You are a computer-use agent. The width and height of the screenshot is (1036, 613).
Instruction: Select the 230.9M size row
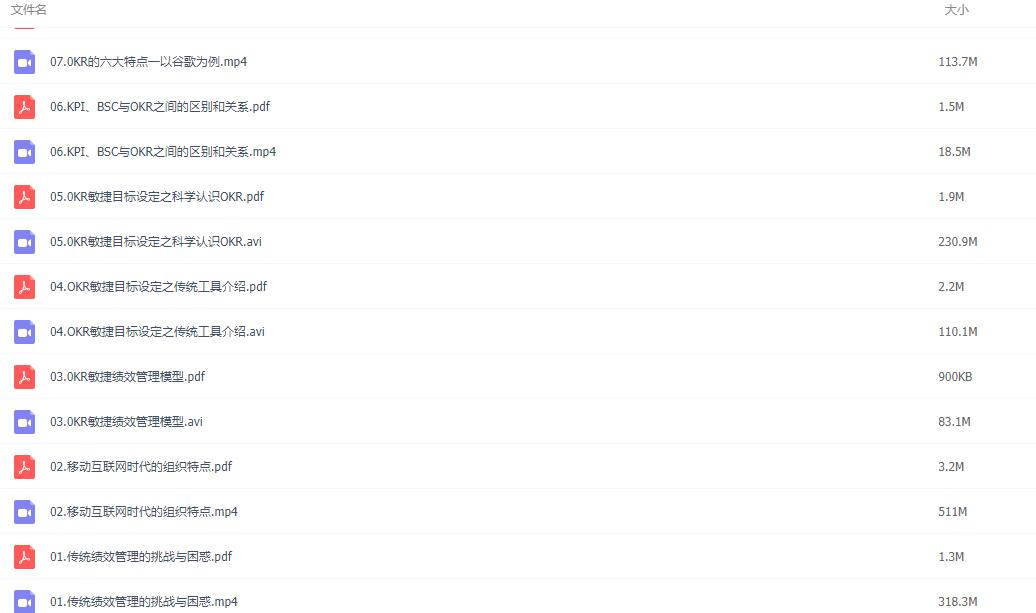(x=518, y=242)
